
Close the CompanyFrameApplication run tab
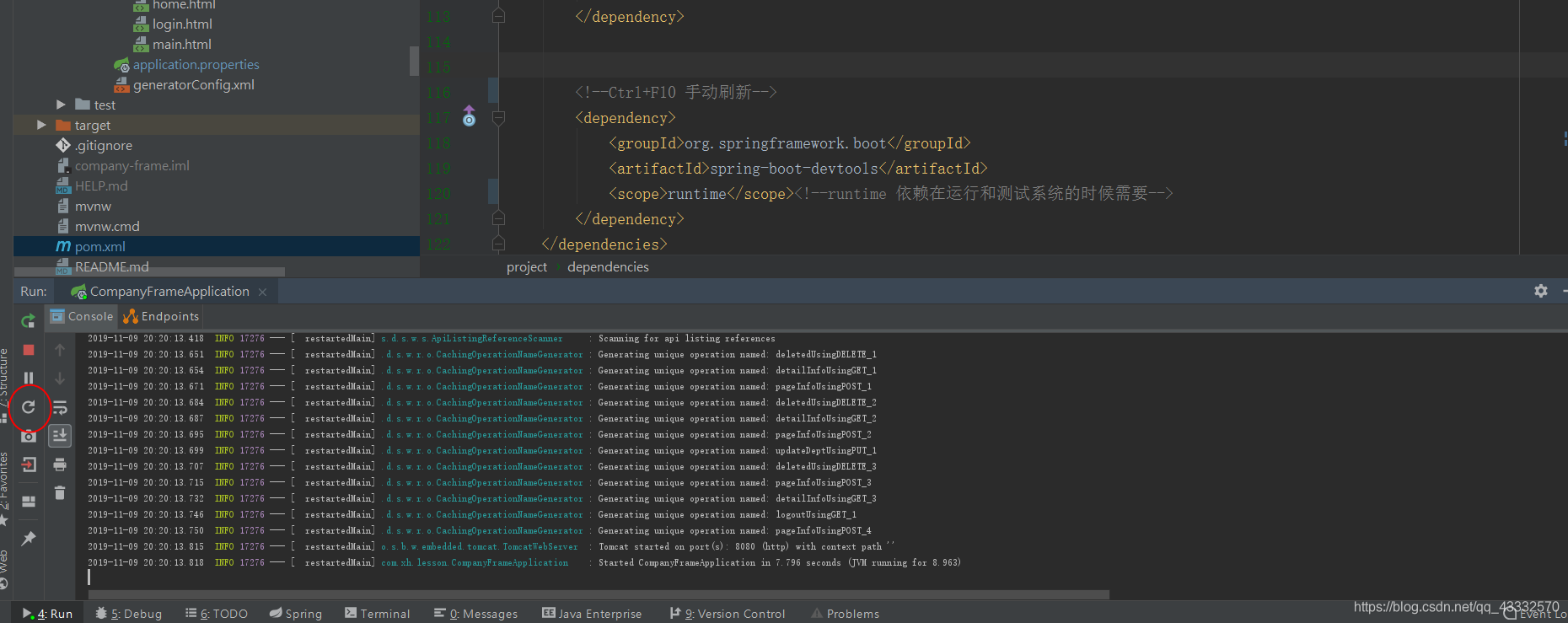(262, 292)
